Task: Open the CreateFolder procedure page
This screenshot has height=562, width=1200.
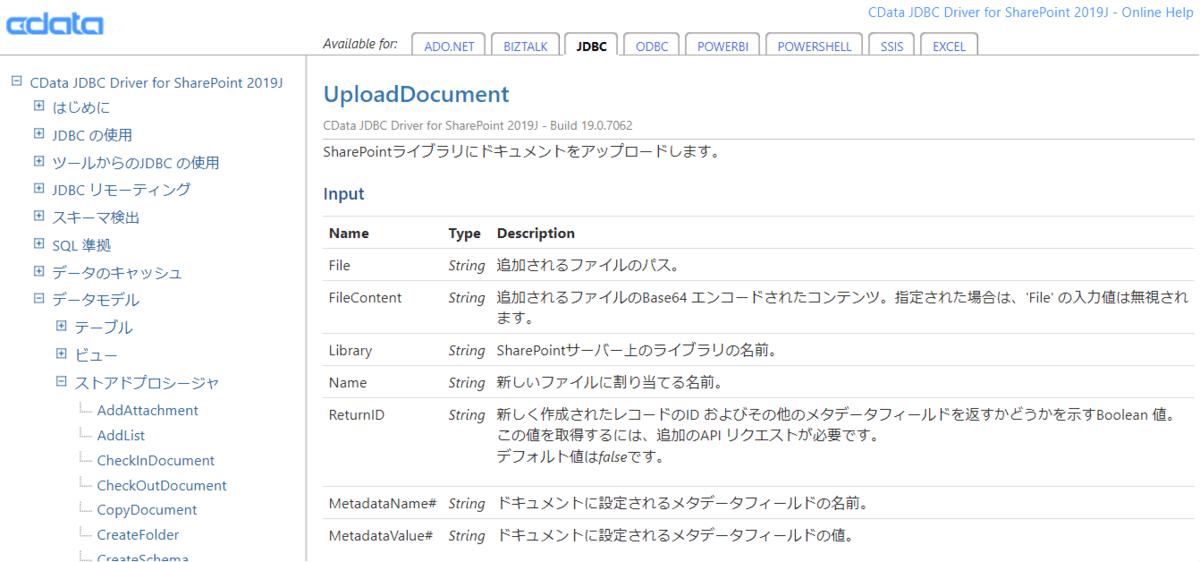Action: 138,535
